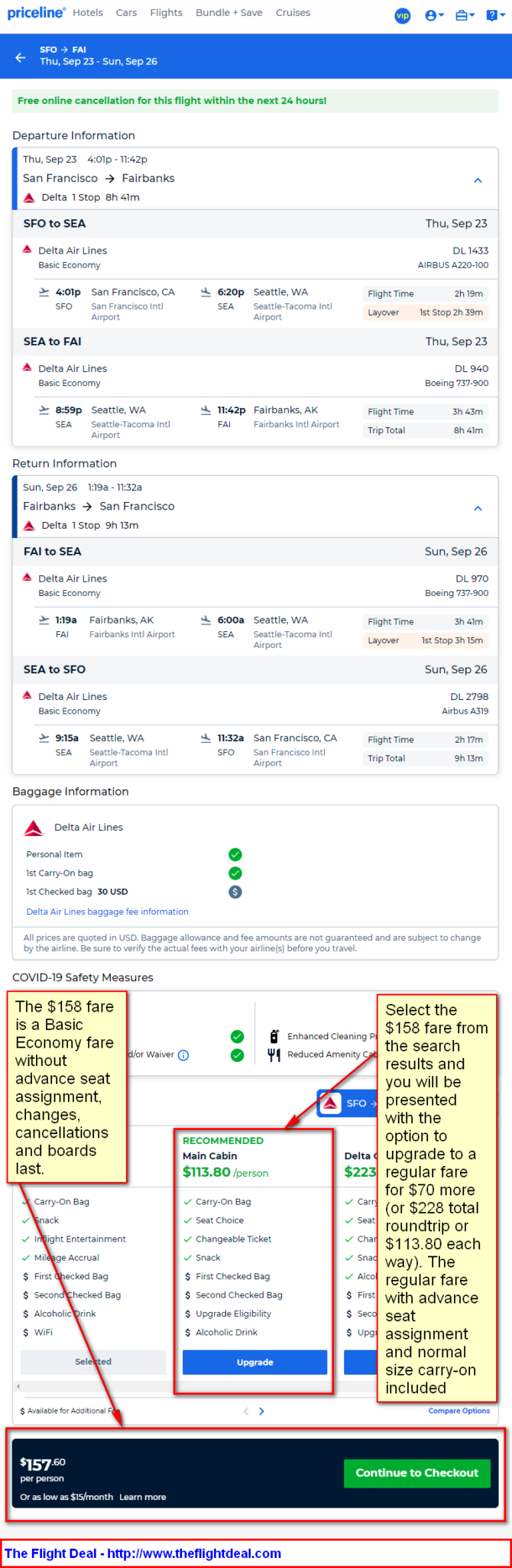
Task: Open the trips briefcase icon menu
Action: tap(465, 15)
